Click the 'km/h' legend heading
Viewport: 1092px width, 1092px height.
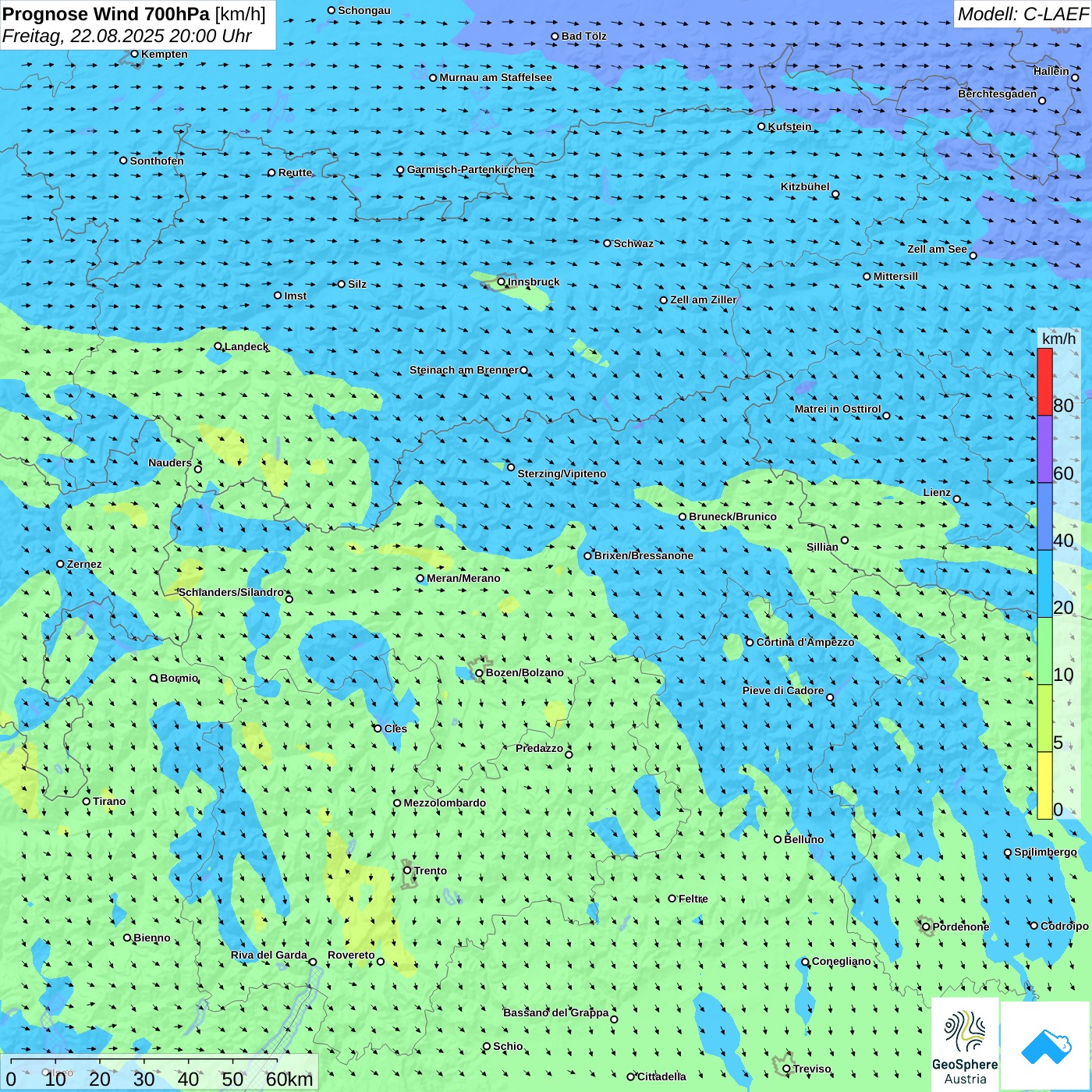[1058, 339]
